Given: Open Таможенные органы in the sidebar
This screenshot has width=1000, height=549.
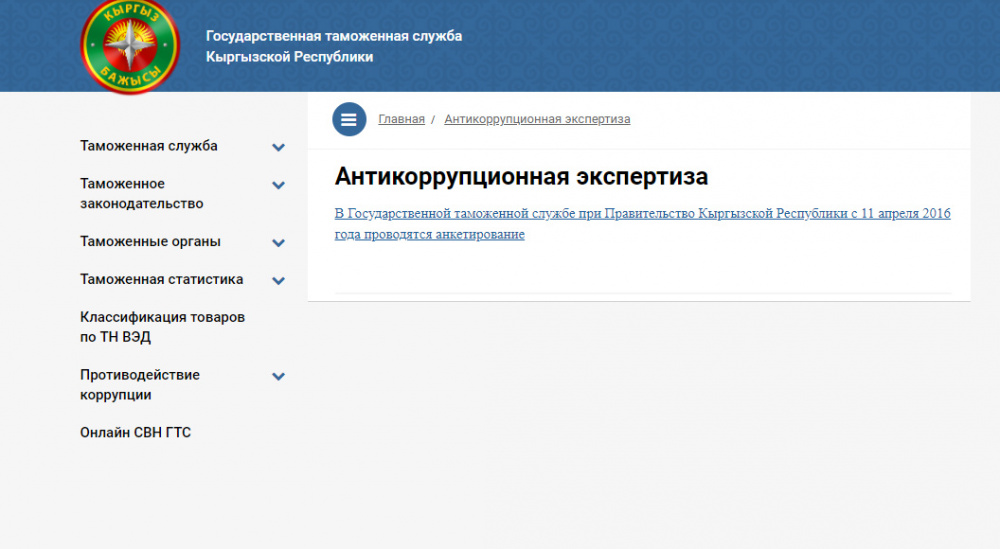Looking at the screenshot, I should coord(150,242).
